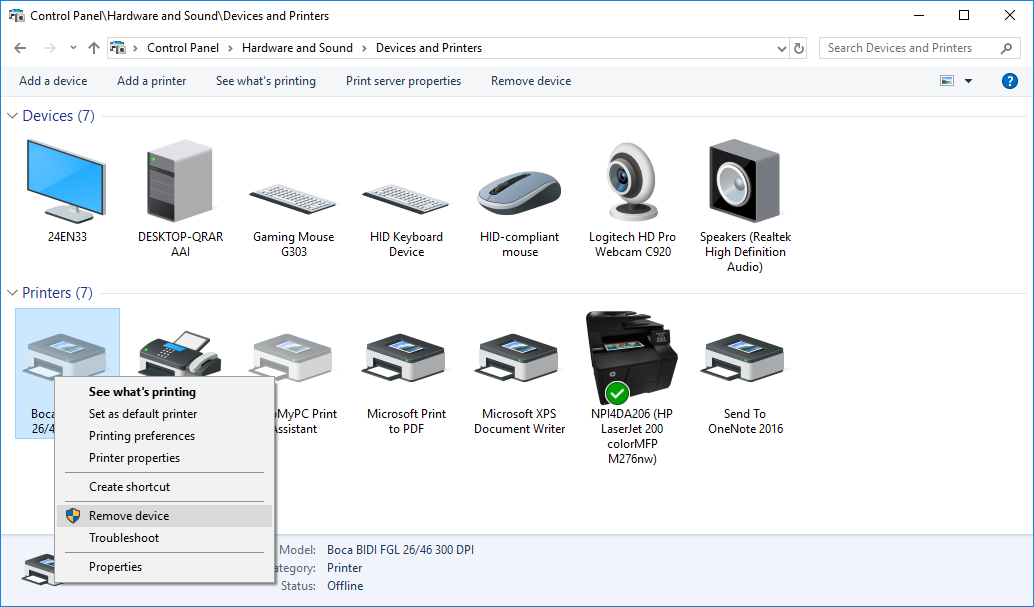The image size is (1034, 607).
Task: Select the Gaming Mouse G303 keyboard icon
Action: (293, 199)
